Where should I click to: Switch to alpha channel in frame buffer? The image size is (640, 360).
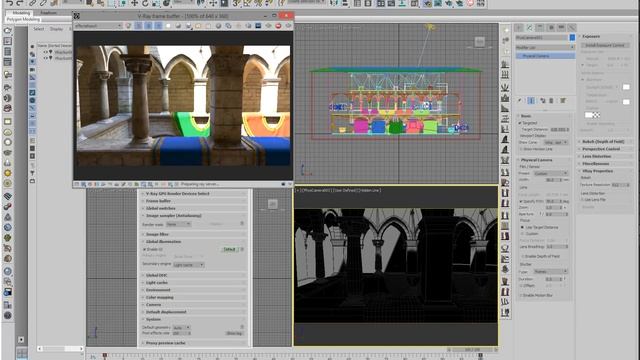[168, 26]
